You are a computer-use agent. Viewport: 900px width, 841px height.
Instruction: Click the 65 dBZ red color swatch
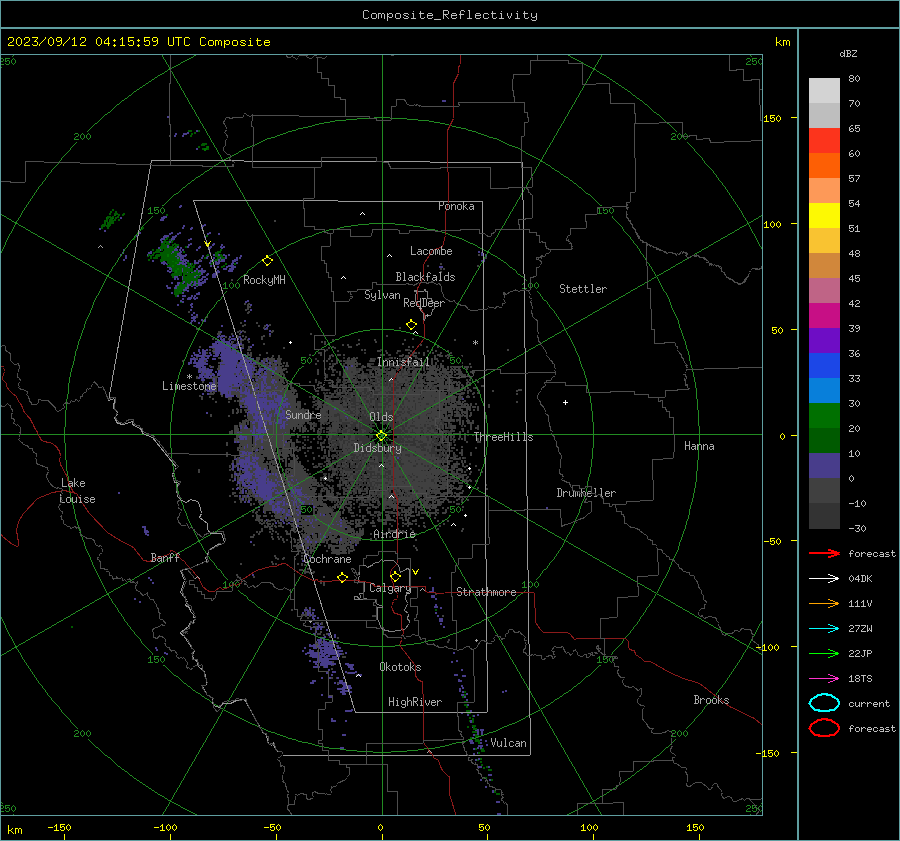(x=824, y=140)
